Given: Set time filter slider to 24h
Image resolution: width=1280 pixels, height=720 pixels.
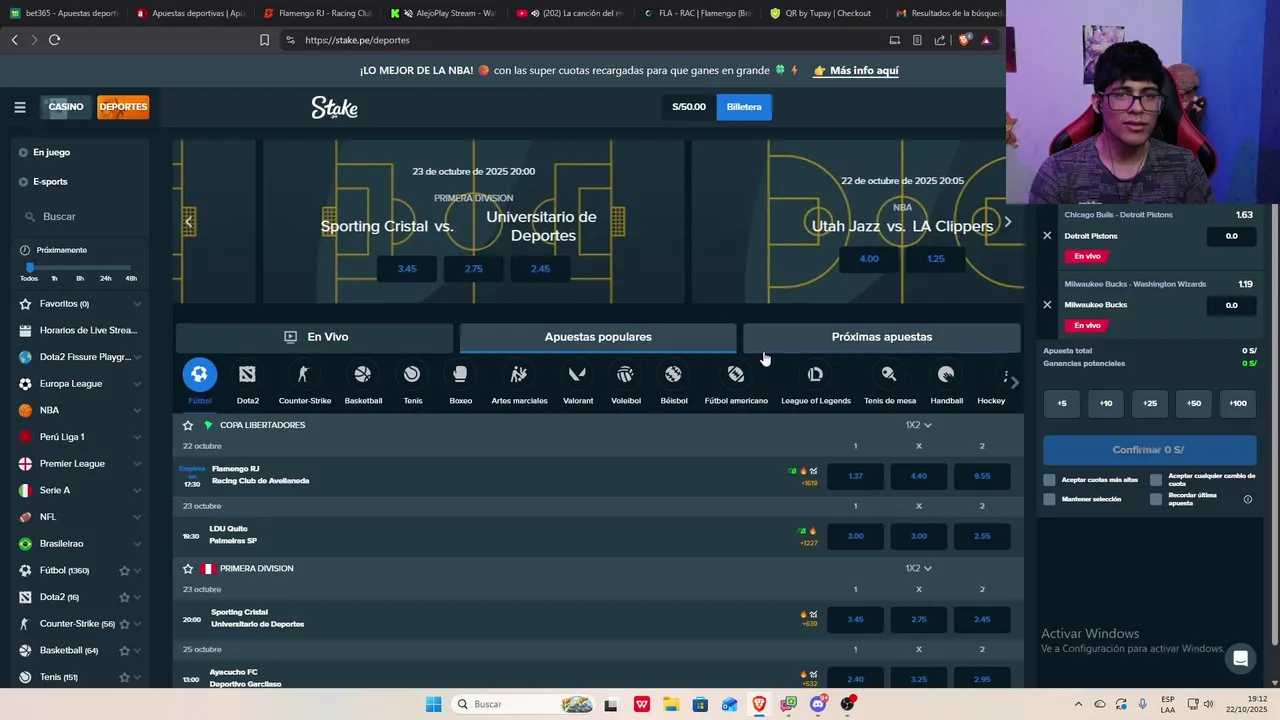Looking at the screenshot, I should pyautogui.click(x=105, y=278).
